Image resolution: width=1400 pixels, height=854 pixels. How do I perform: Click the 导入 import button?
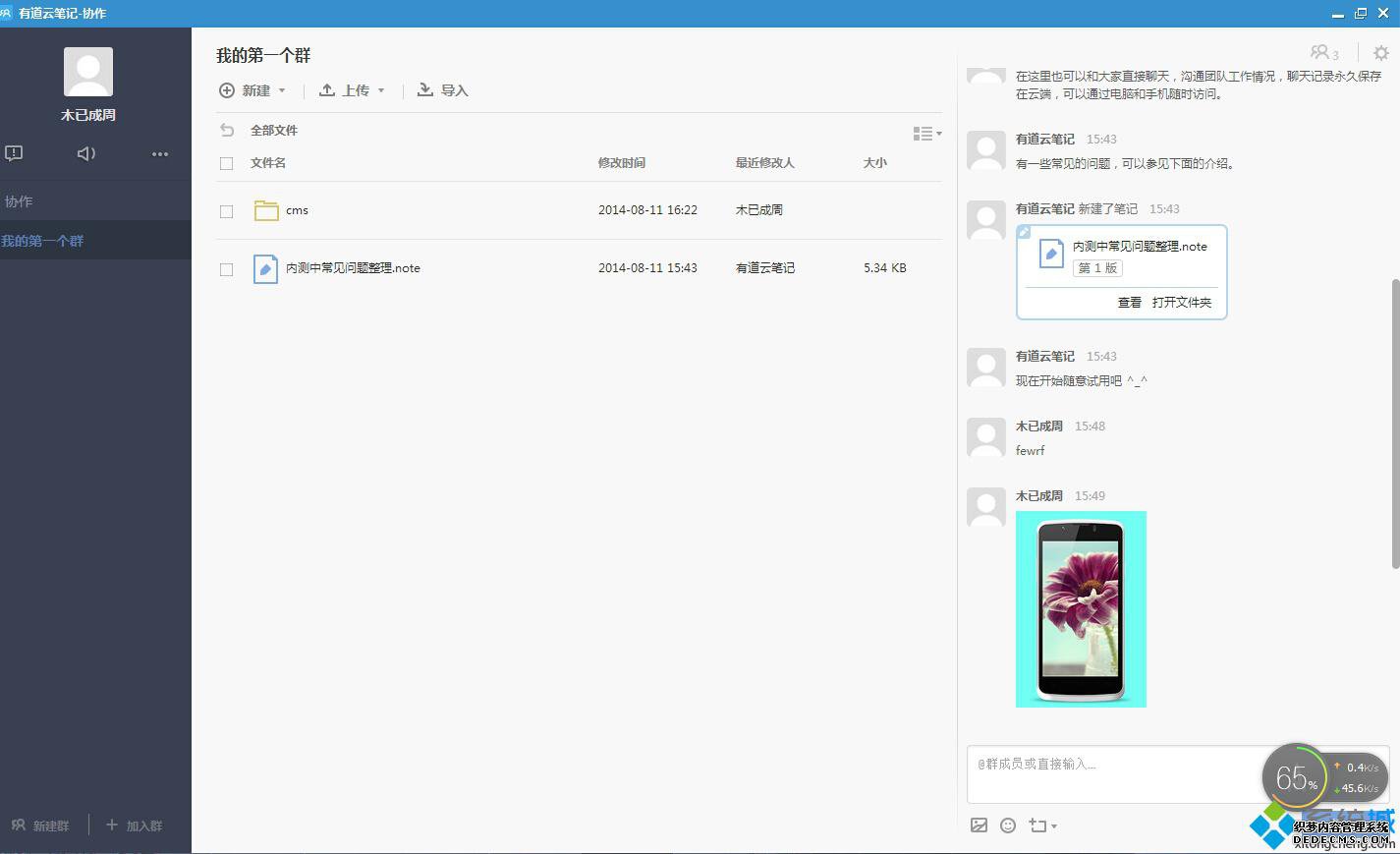tap(442, 89)
